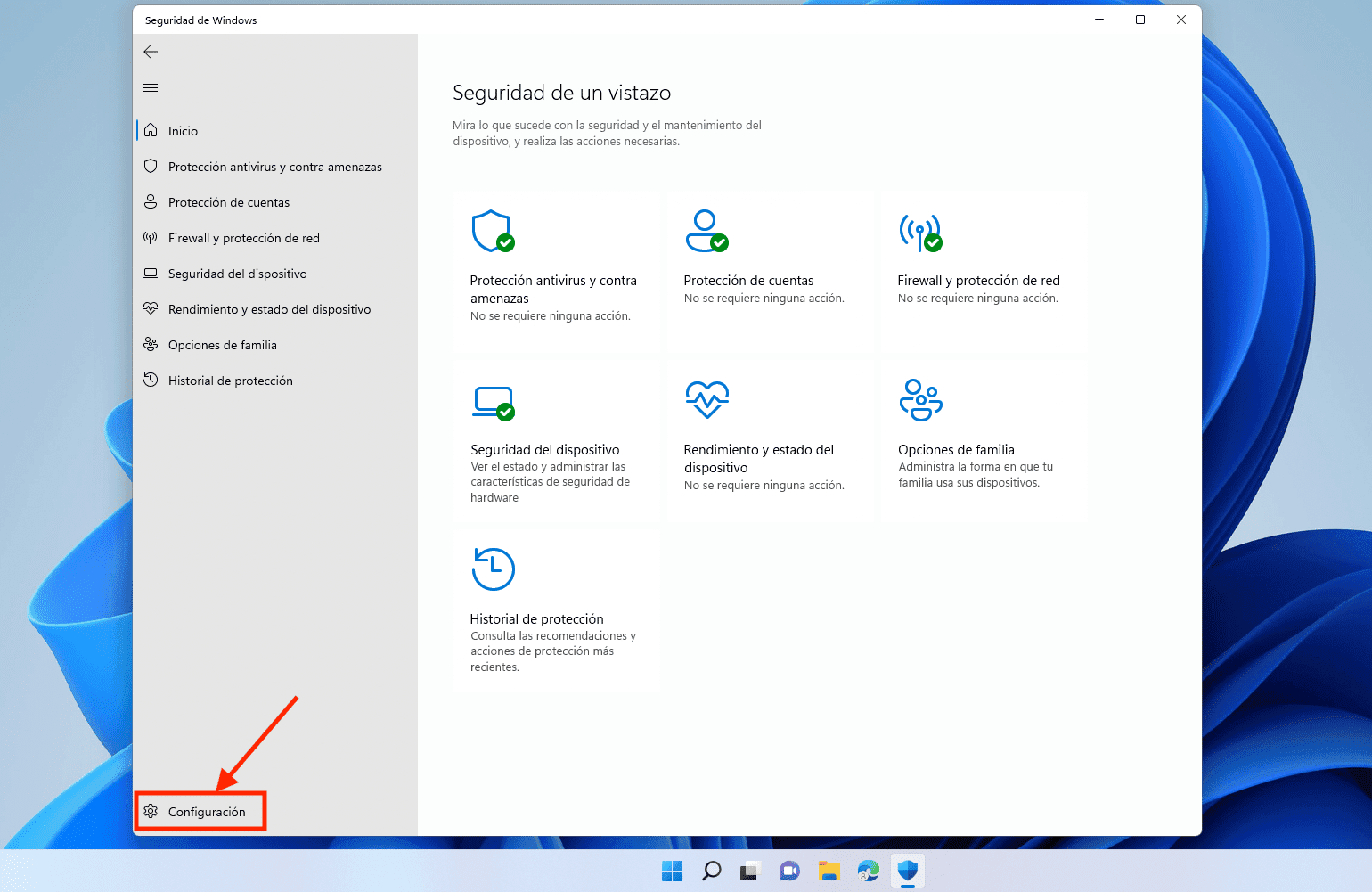Screen dimensions: 1372x892
Task: Open Historial de protección from sidebar
Action: tap(231, 380)
